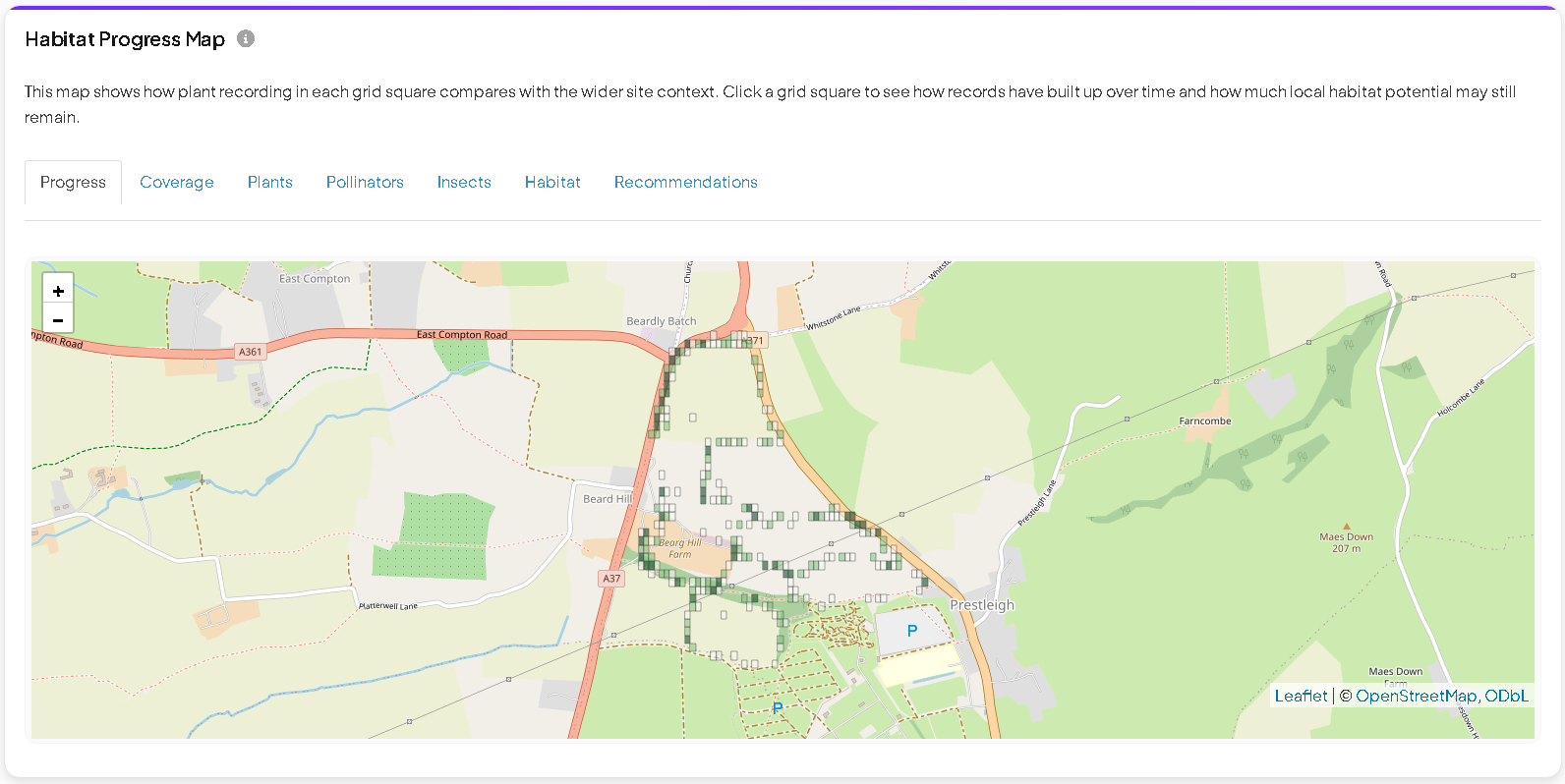Click the lower parking P icon on map
Screen dimensions: 1565x784
click(x=778, y=707)
